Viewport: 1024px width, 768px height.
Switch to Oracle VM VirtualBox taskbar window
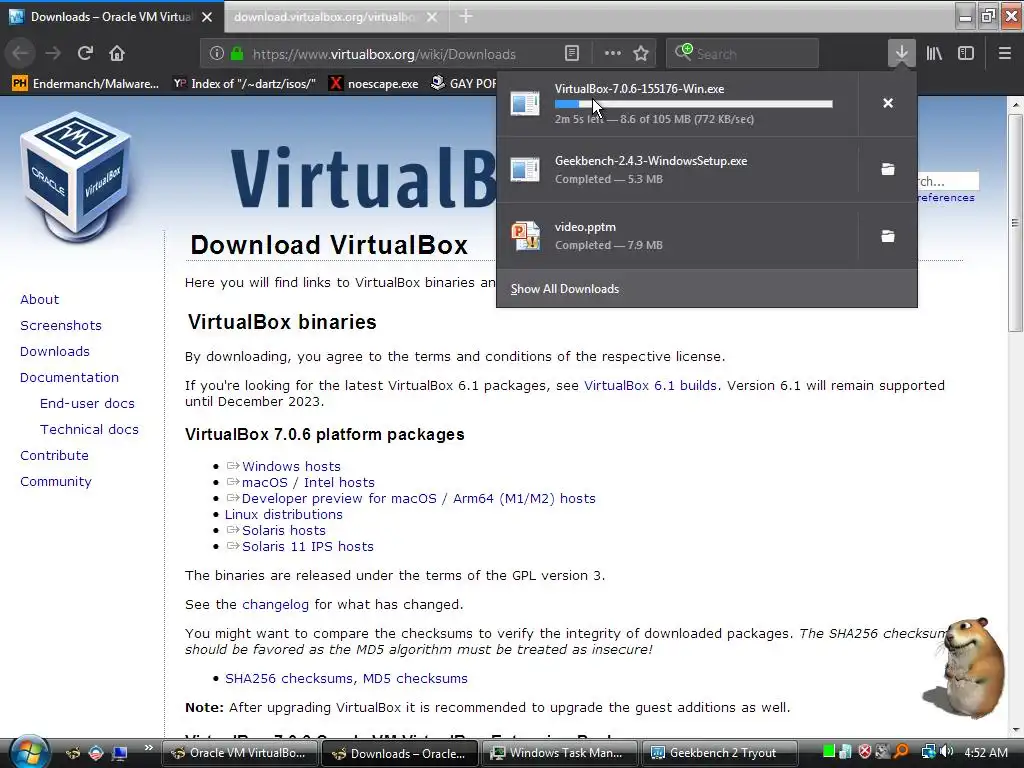tap(239, 753)
